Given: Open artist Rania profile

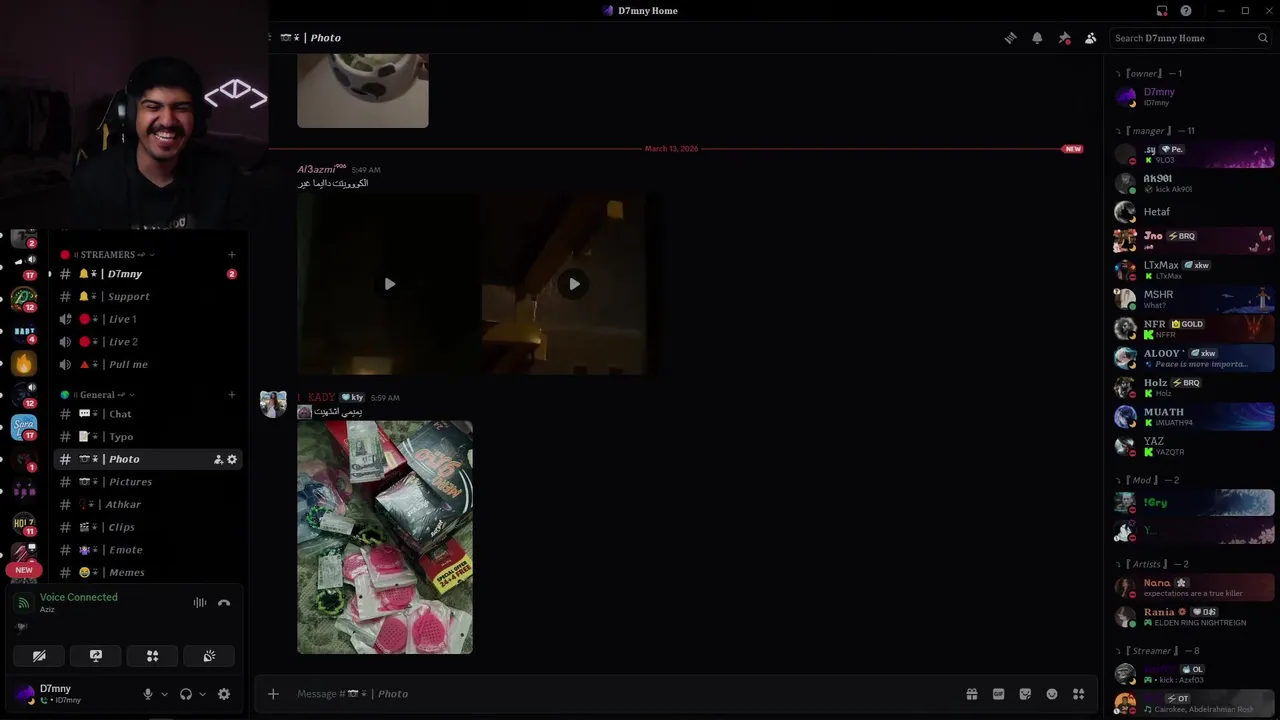Looking at the screenshot, I should 1195,616.
